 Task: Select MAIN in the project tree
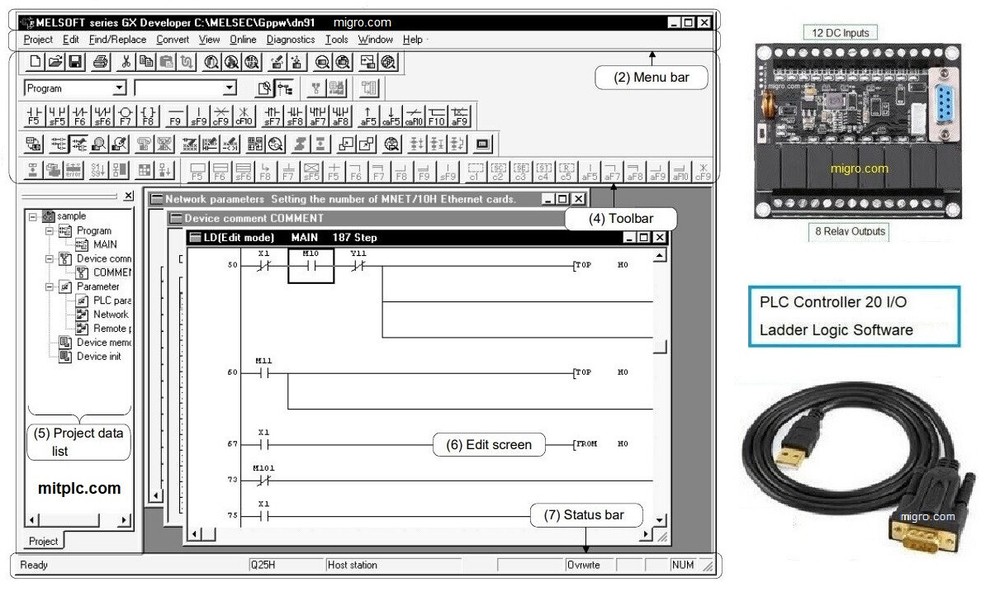[104, 244]
